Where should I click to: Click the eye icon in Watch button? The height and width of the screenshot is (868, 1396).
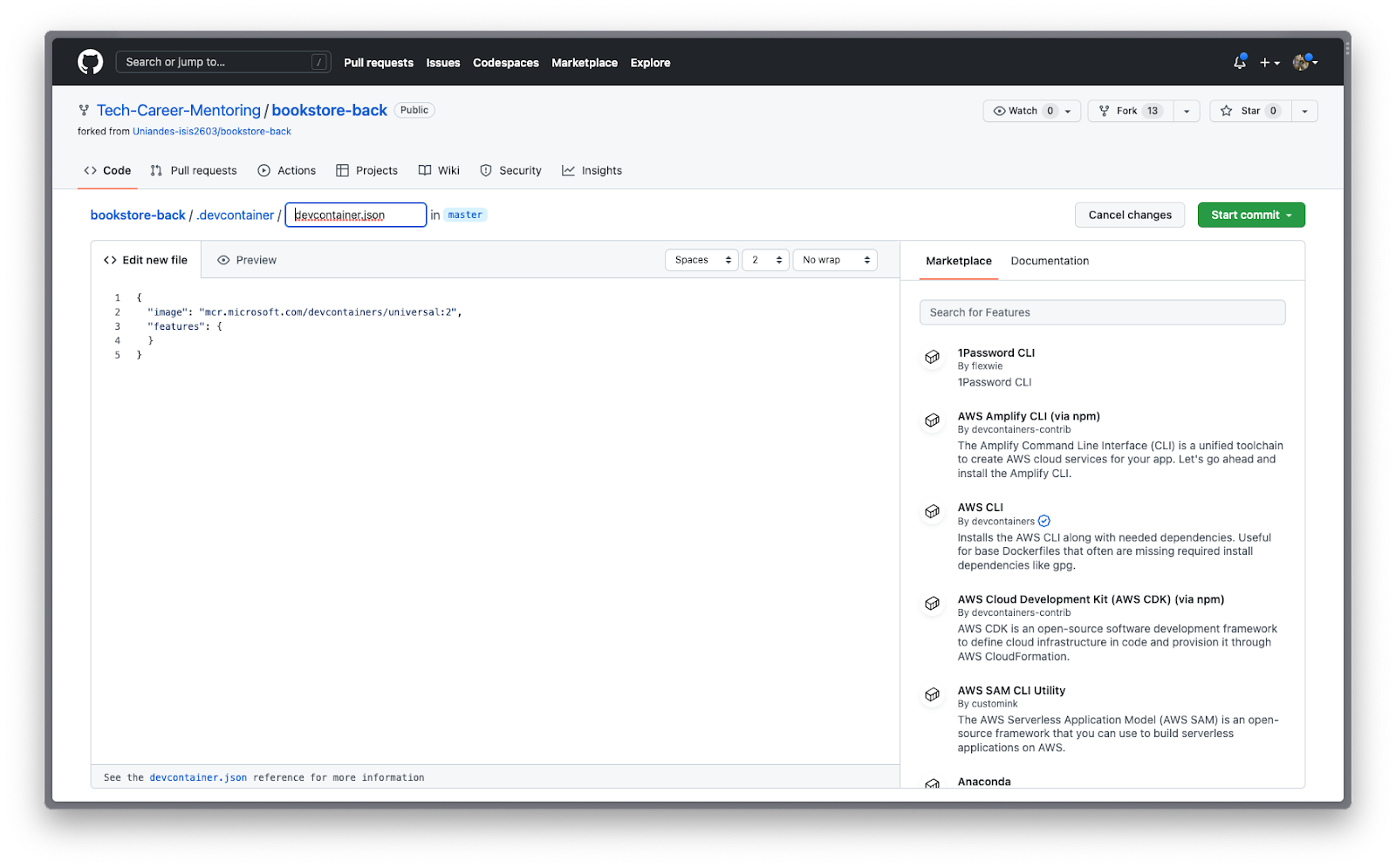(x=999, y=111)
